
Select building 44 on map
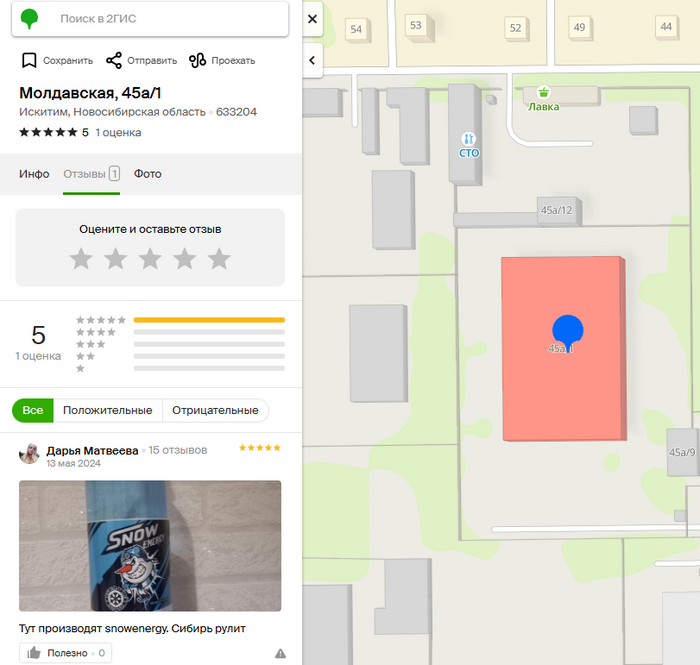tap(666, 27)
